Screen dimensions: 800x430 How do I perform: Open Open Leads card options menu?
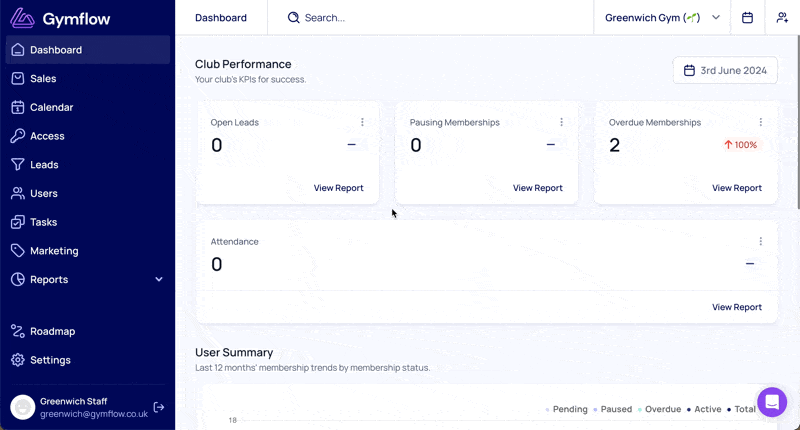(362, 122)
